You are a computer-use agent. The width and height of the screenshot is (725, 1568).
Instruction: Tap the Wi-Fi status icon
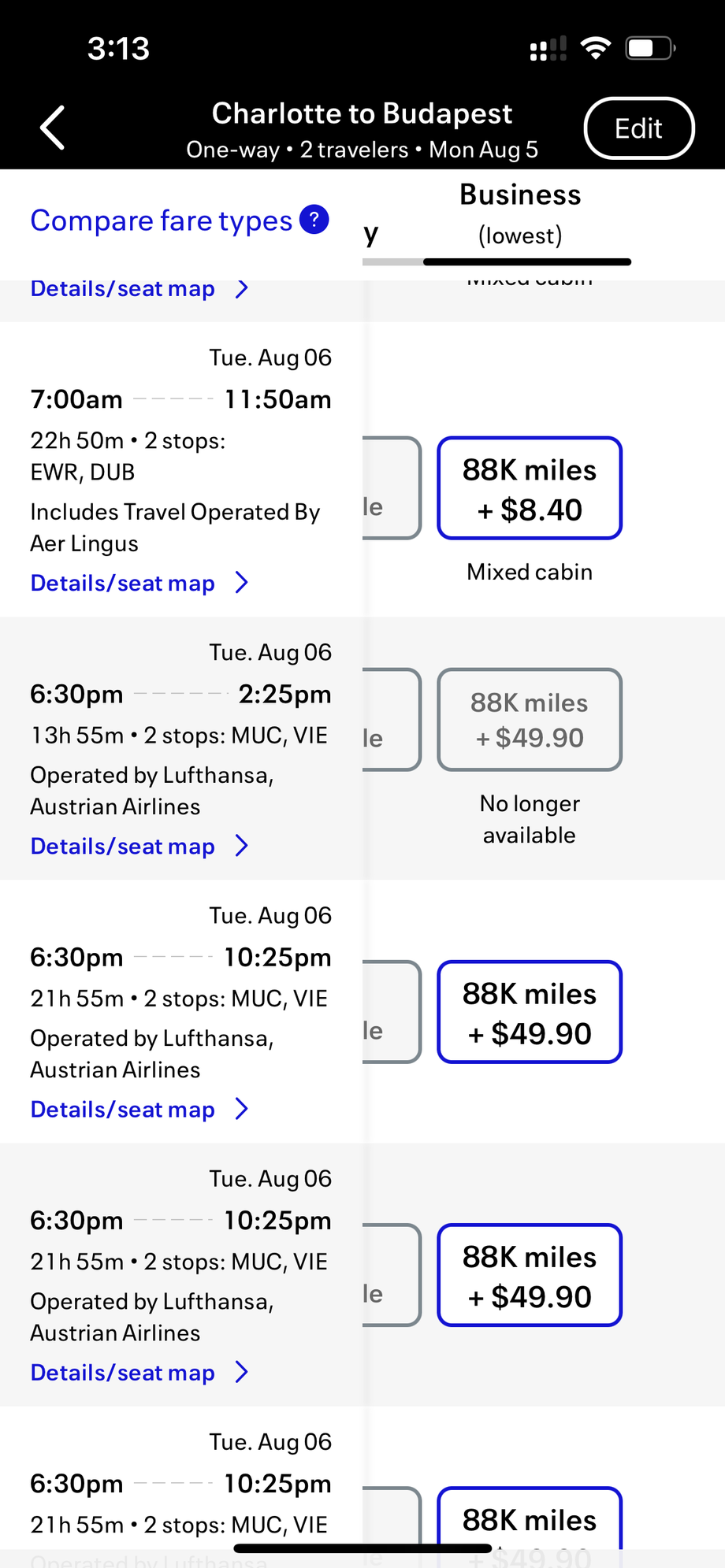coord(596,49)
